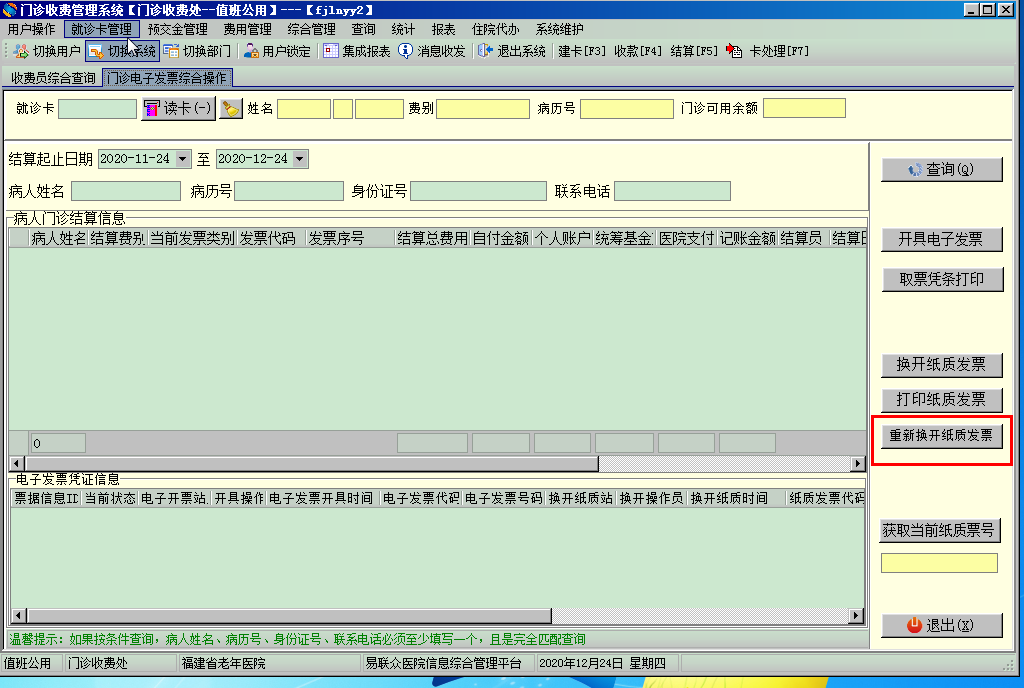The image size is (1024, 688).
Task: Open the 综合管理 menu
Action: point(312,29)
